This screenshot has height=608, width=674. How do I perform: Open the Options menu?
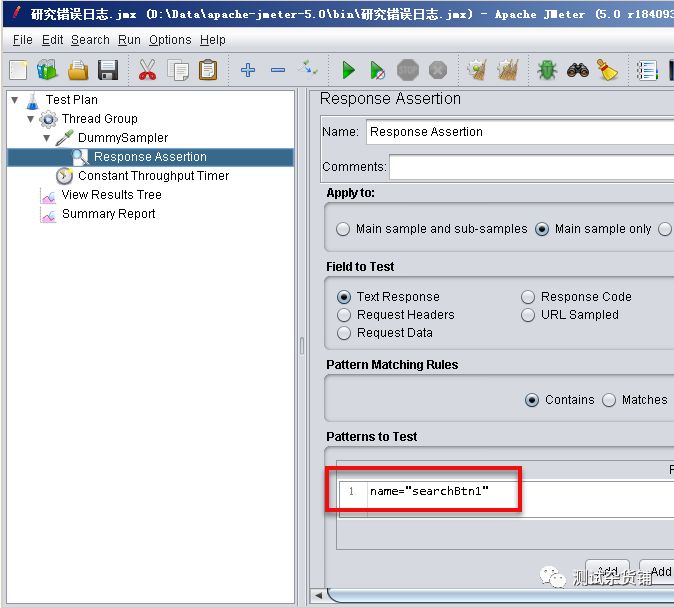(x=170, y=40)
